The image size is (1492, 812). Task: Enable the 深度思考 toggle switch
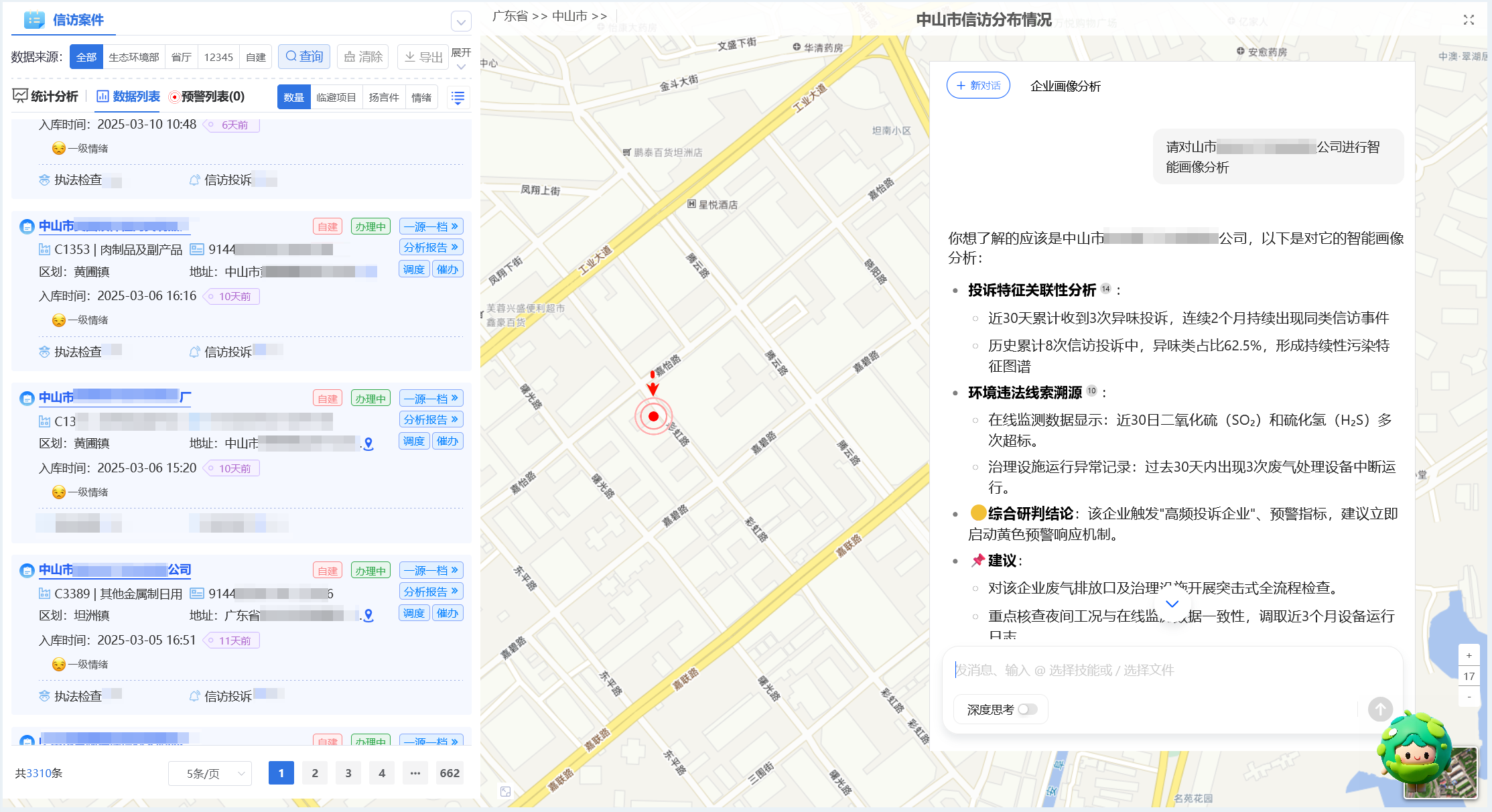1029,709
